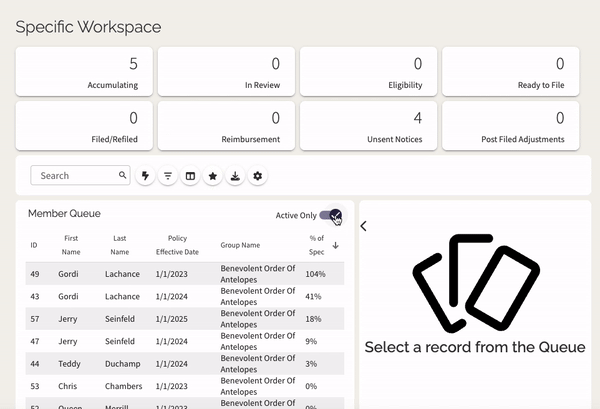Sort by First Name column header
Viewport: 600px width, 409px height.
point(71,245)
